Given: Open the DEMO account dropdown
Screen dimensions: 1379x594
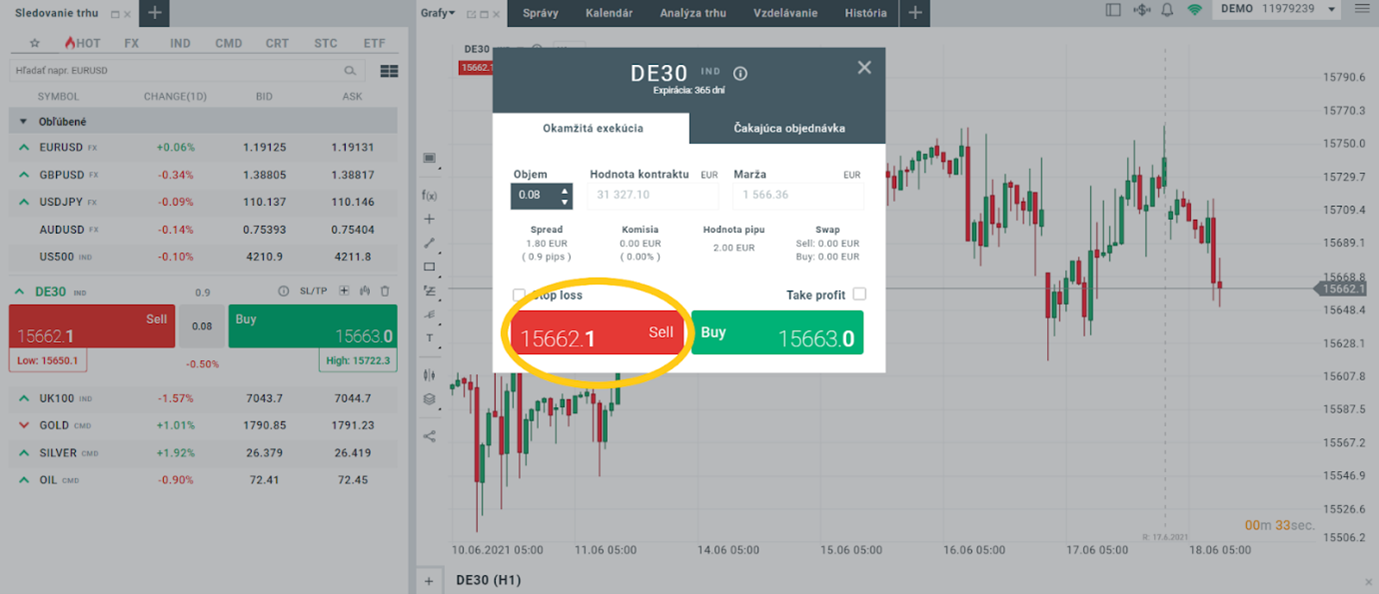Looking at the screenshot, I should point(1278,10).
